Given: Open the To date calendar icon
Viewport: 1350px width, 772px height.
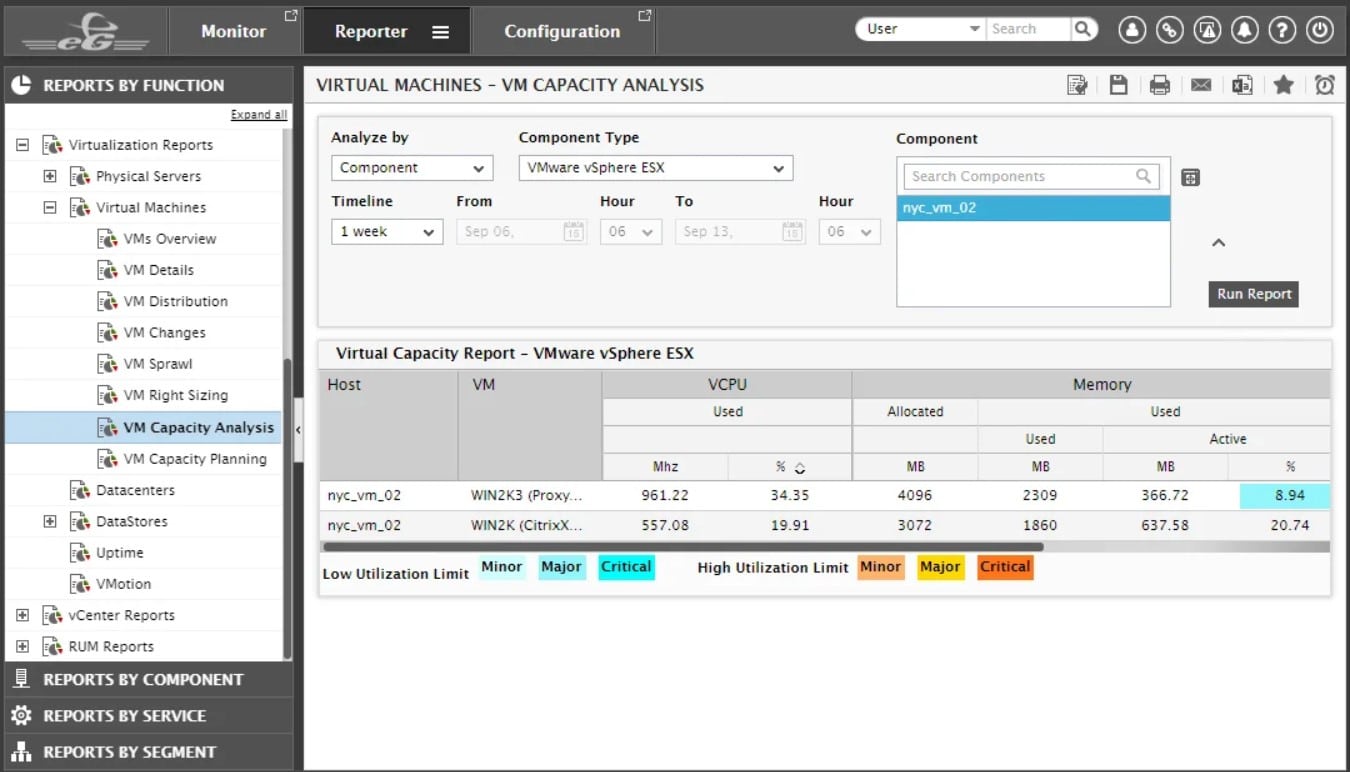Looking at the screenshot, I should [x=792, y=232].
